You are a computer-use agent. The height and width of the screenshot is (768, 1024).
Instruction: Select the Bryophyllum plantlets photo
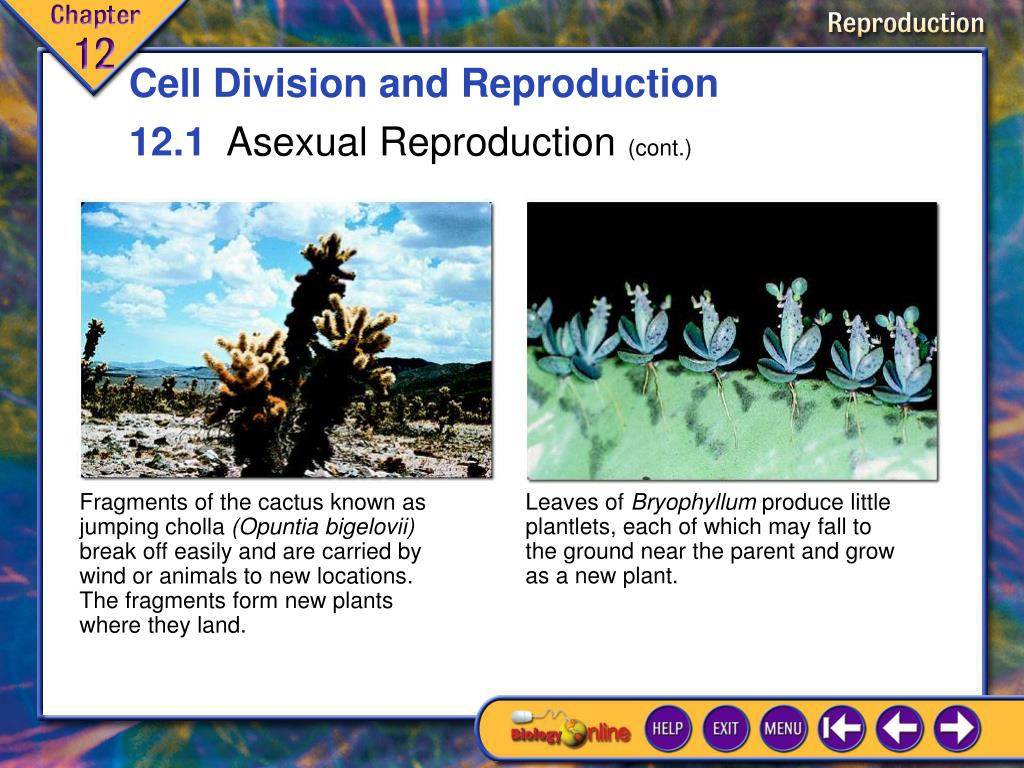[x=732, y=341]
